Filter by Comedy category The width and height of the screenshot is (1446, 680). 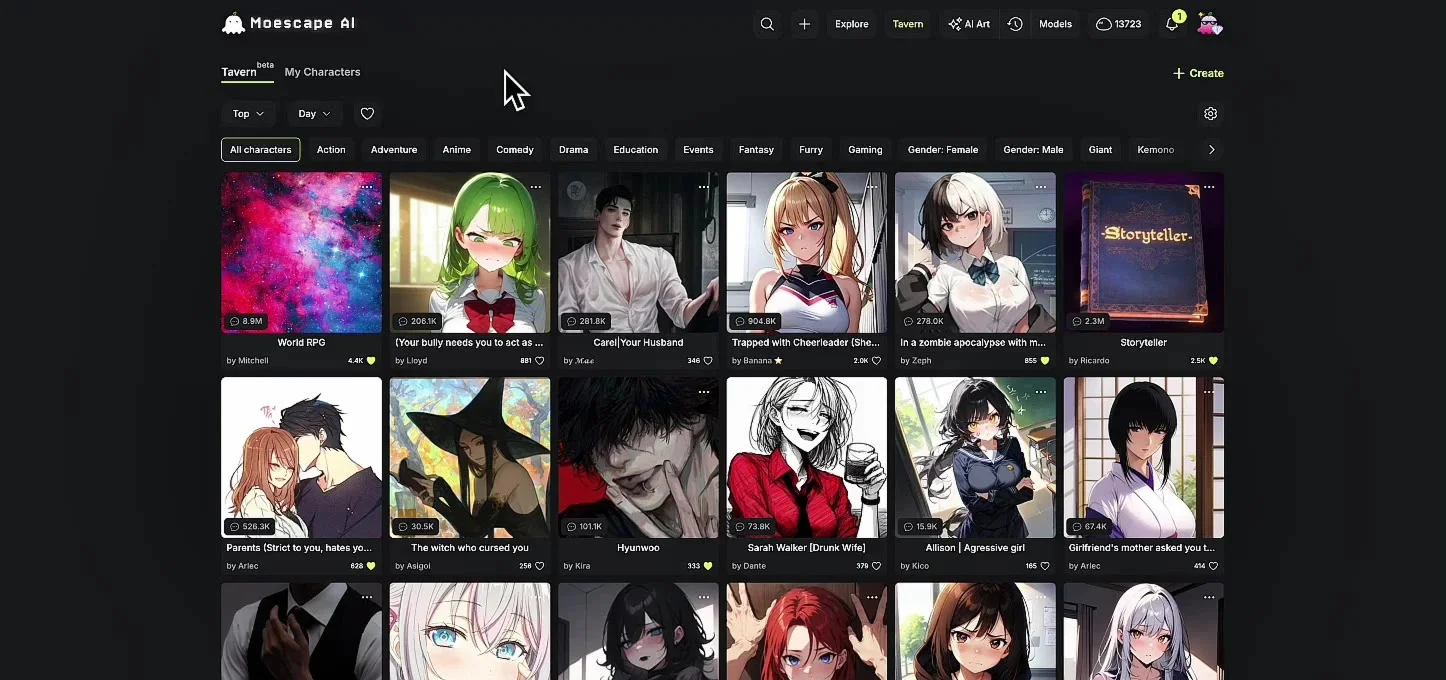tap(515, 150)
